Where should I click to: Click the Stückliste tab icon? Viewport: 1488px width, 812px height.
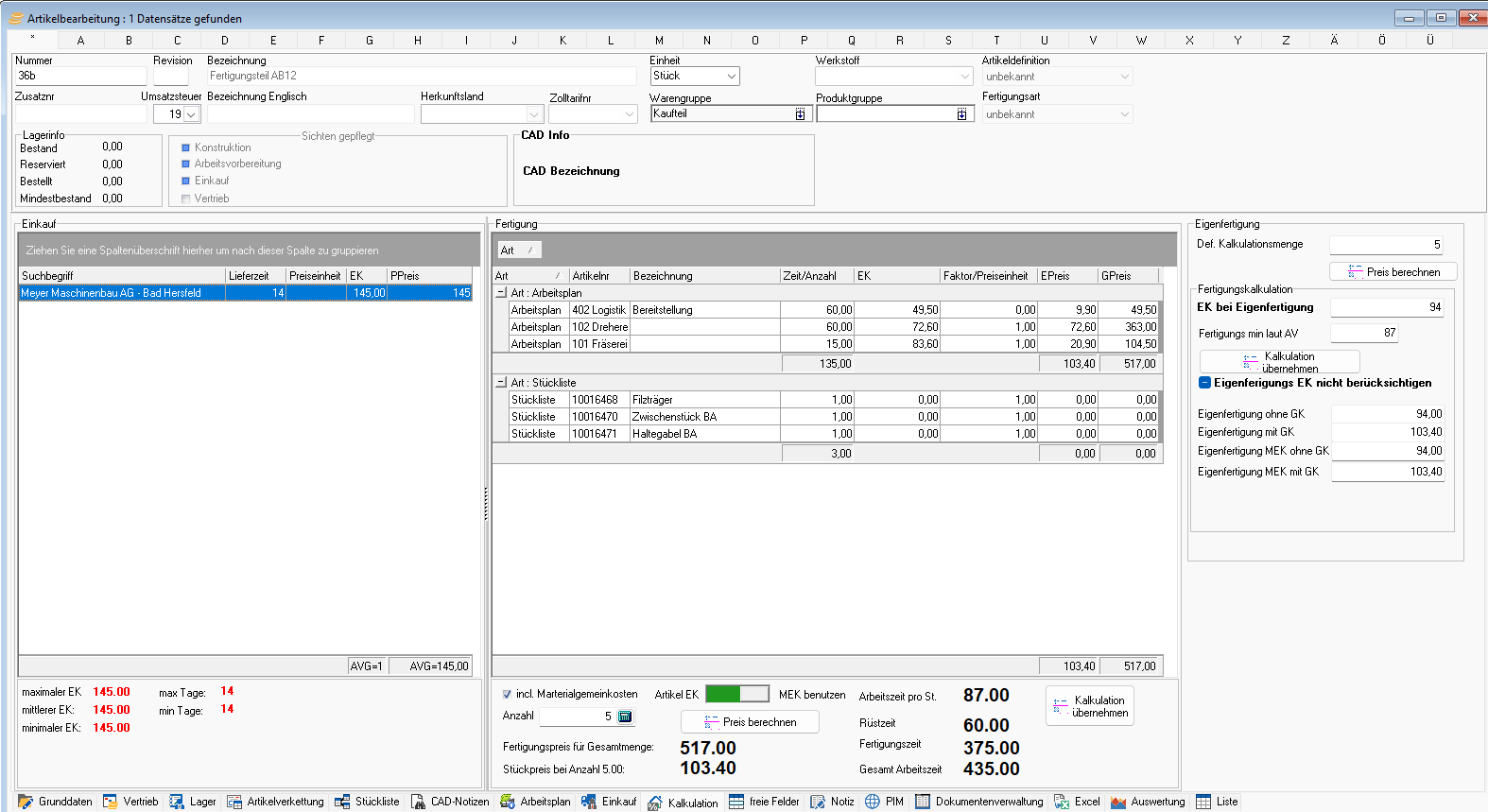click(x=342, y=802)
